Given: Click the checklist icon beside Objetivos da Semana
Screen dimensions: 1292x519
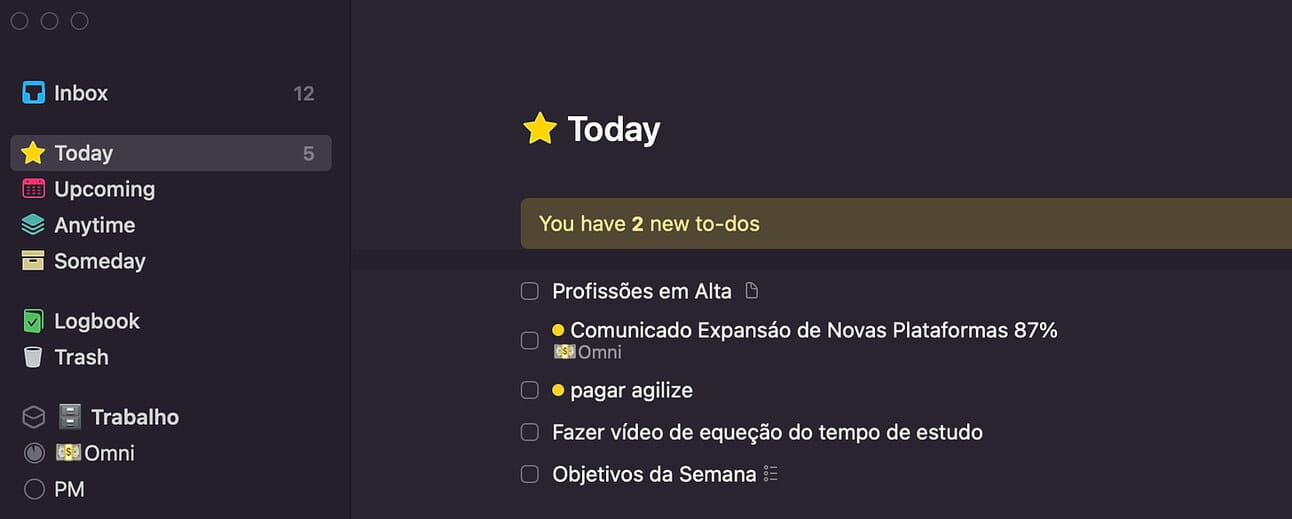Looking at the screenshot, I should [770, 474].
